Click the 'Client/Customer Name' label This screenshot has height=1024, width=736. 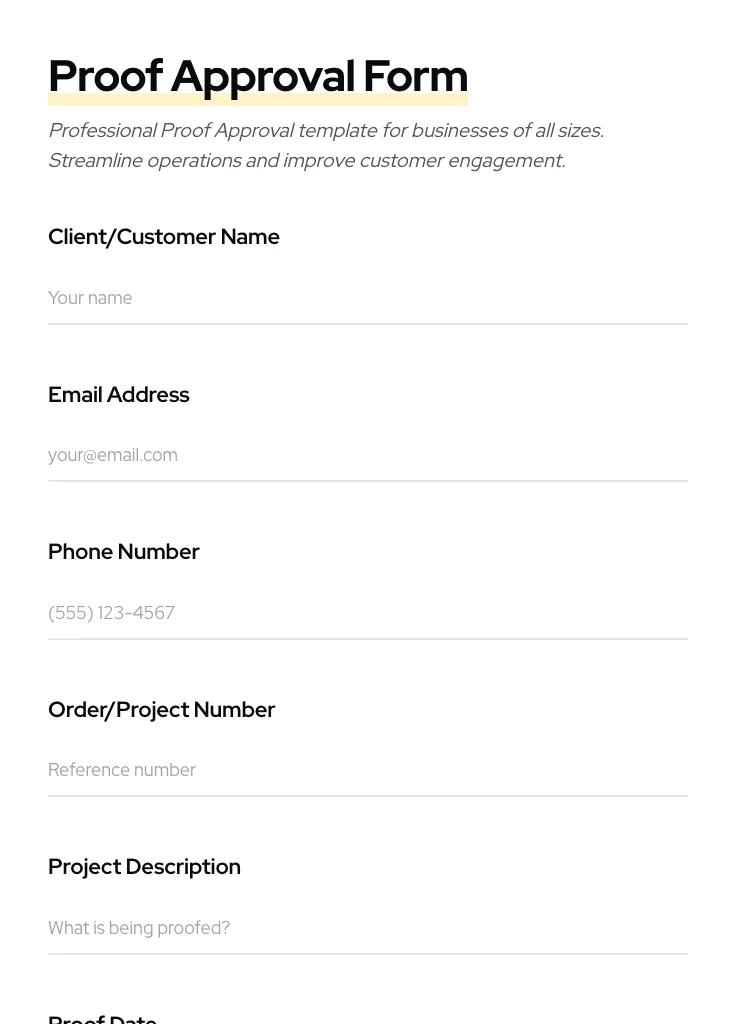point(164,237)
